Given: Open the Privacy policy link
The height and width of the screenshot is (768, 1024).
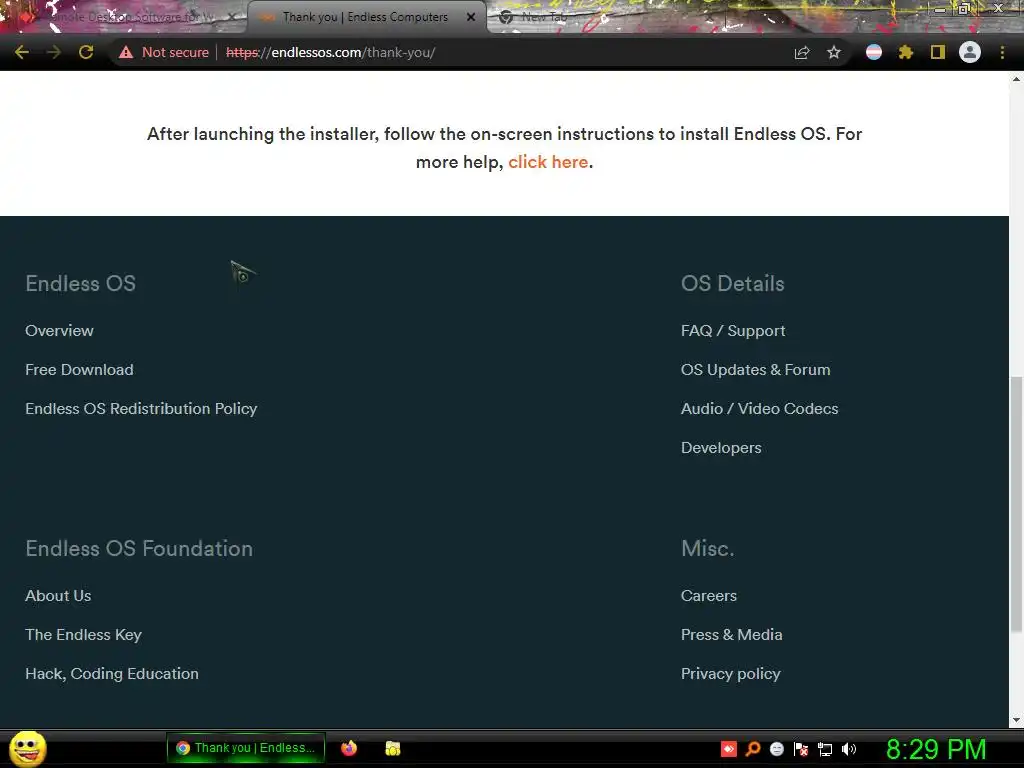Looking at the screenshot, I should 730,674.
